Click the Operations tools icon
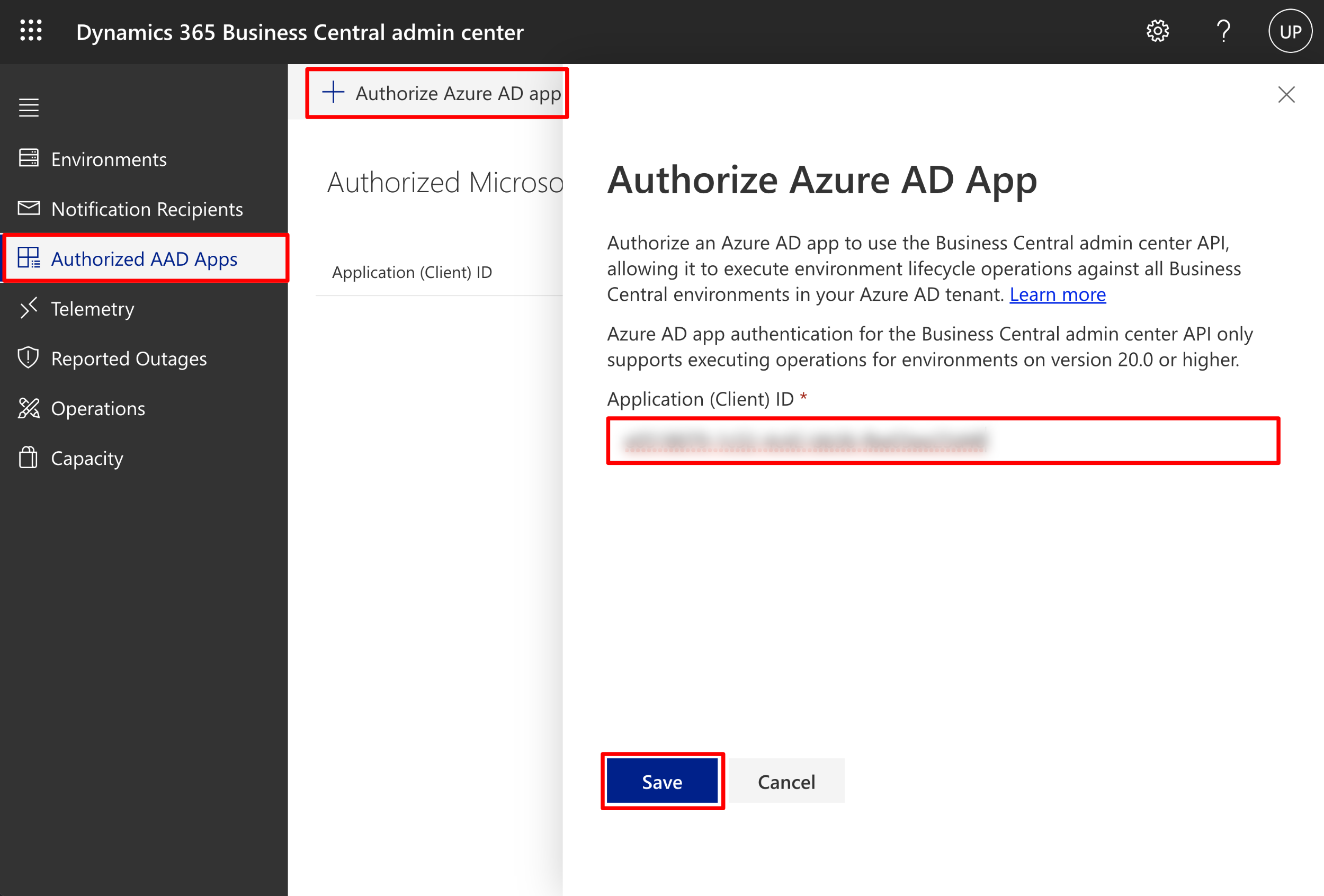This screenshot has height=896, width=1324. click(29, 408)
